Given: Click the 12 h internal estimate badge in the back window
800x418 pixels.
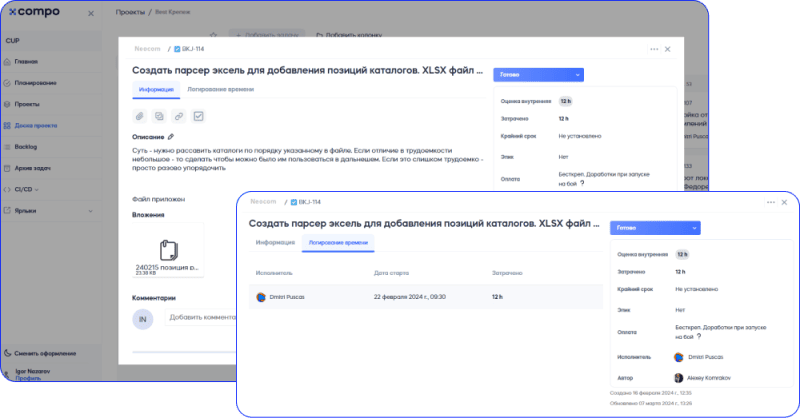Looking at the screenshot, I should click(565, 101).
